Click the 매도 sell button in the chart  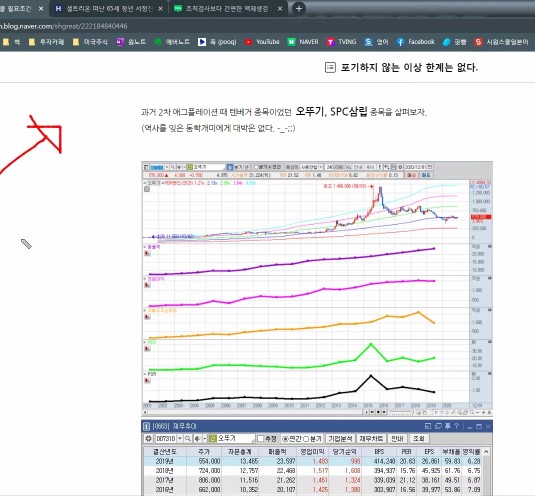(x=426, y=175)
